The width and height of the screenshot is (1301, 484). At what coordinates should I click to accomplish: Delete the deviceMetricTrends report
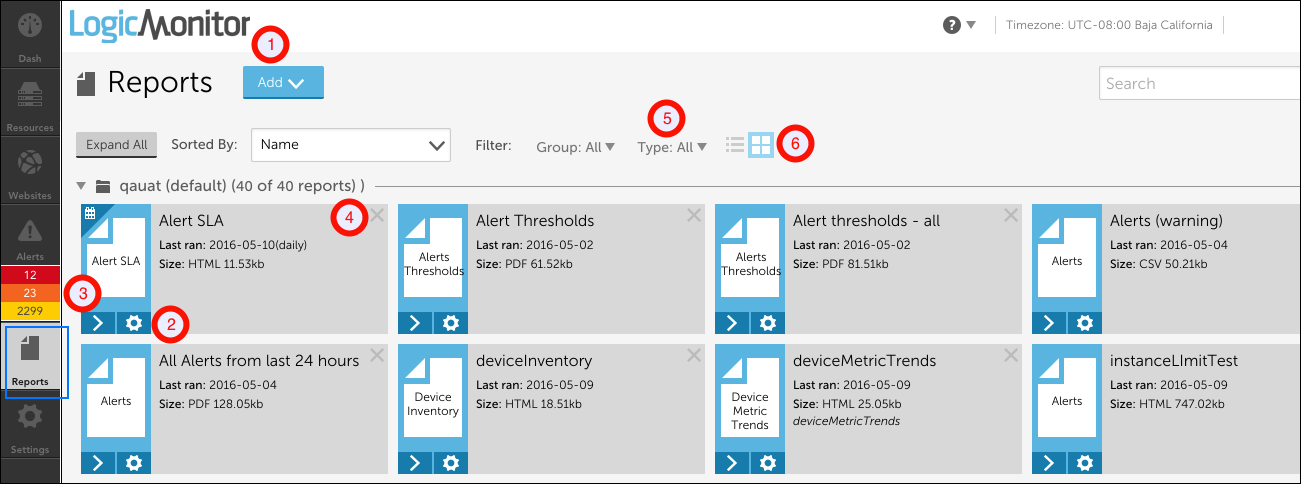coord(1011,356)
